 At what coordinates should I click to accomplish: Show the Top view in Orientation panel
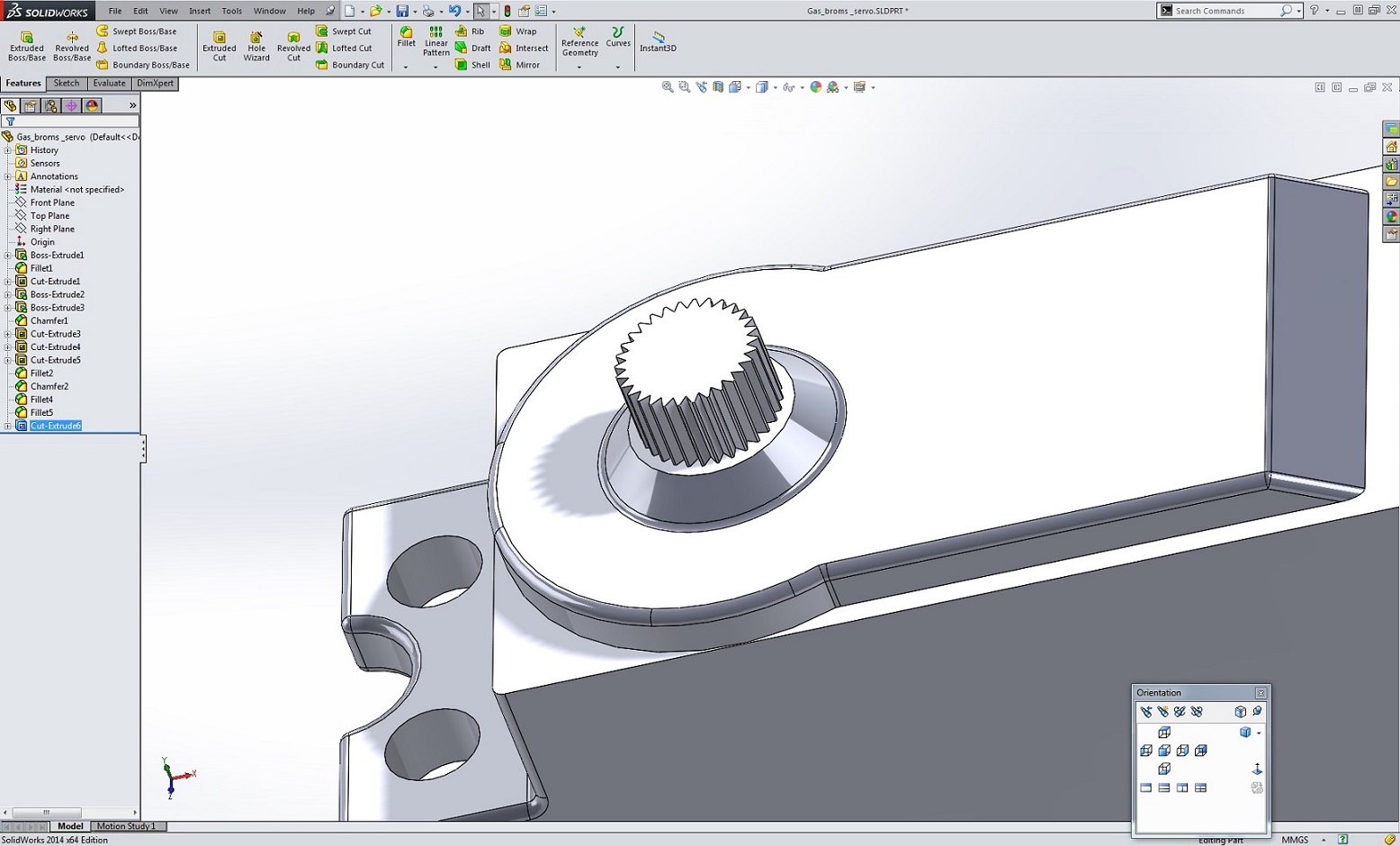pos(1164,733)
